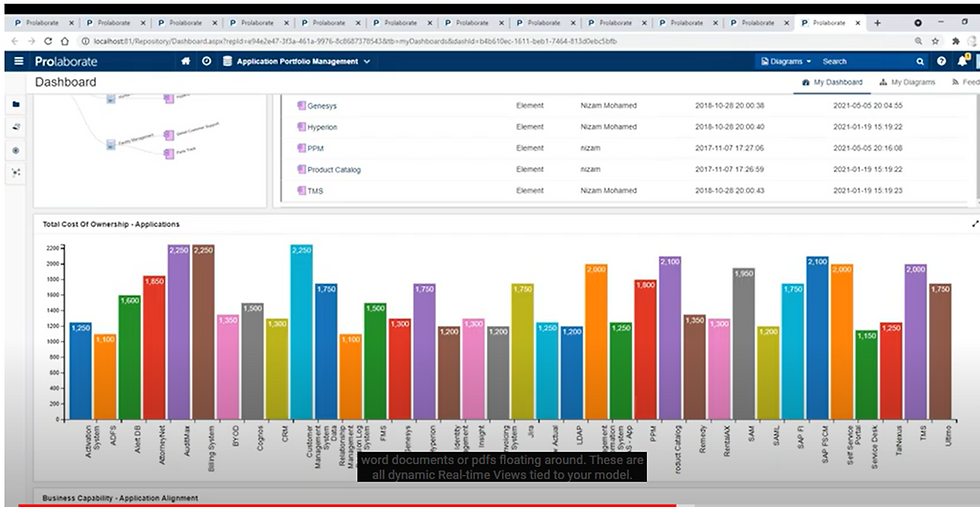Open the help question mark icon
This screenshot has width=980, height=507.
point(941,61)
